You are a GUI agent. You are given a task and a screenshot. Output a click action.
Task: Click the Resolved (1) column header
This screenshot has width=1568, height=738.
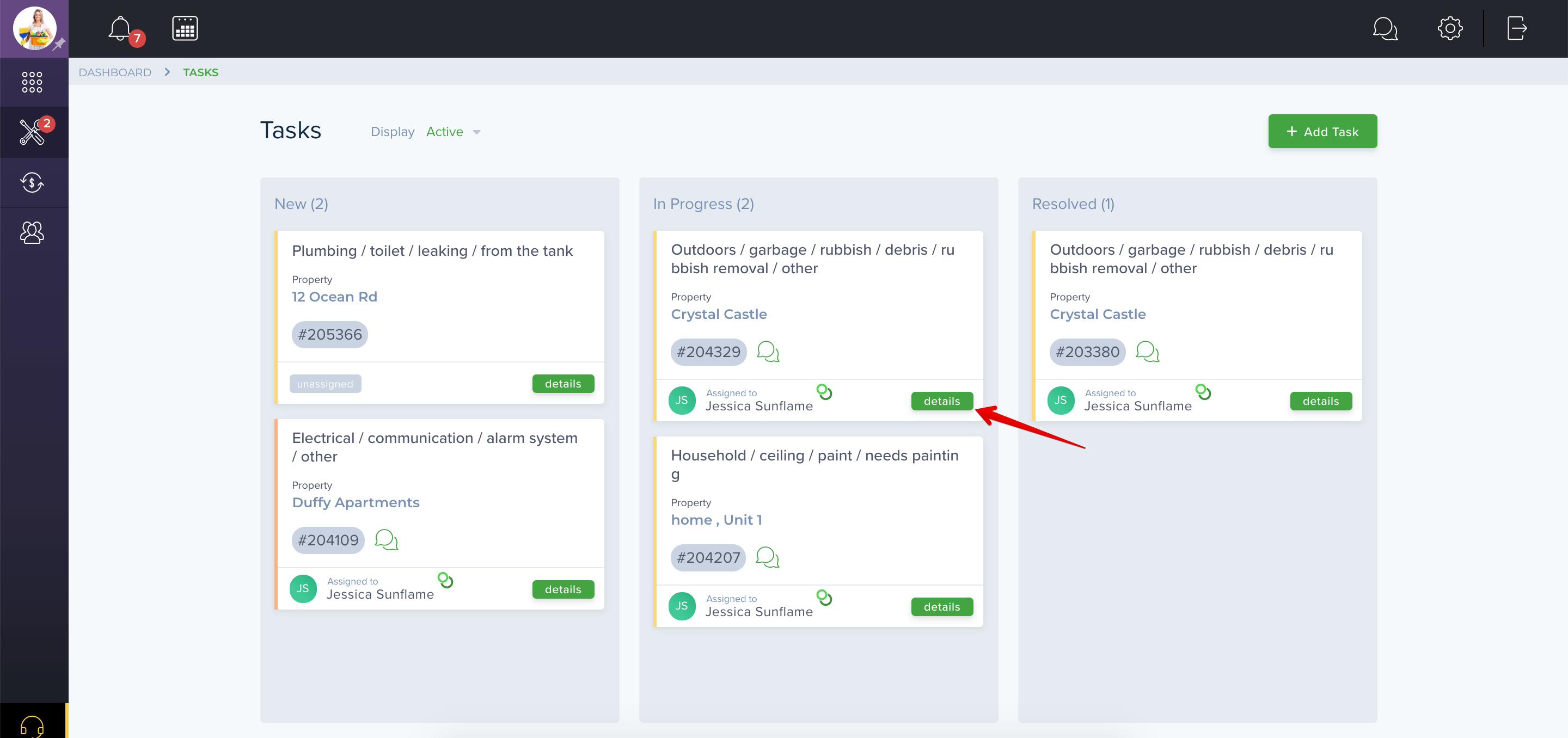pos(1073,204)
